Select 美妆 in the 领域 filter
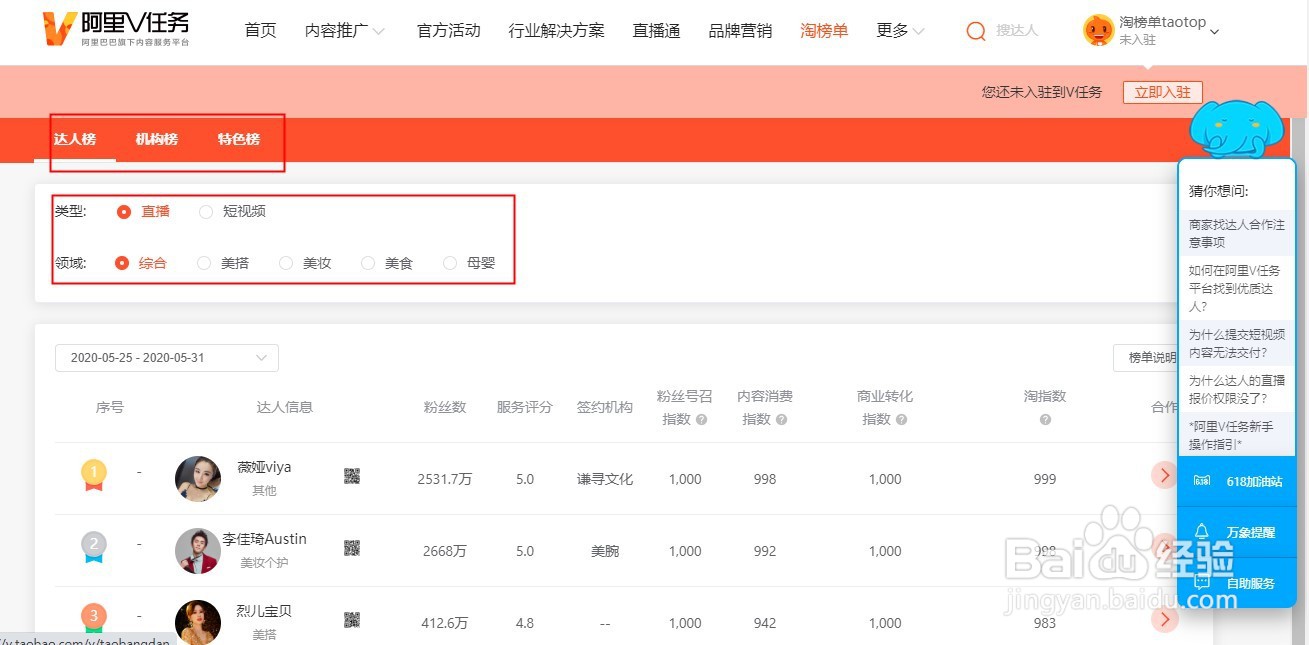Screen dimensions: 1309x645 coord(287,263)
